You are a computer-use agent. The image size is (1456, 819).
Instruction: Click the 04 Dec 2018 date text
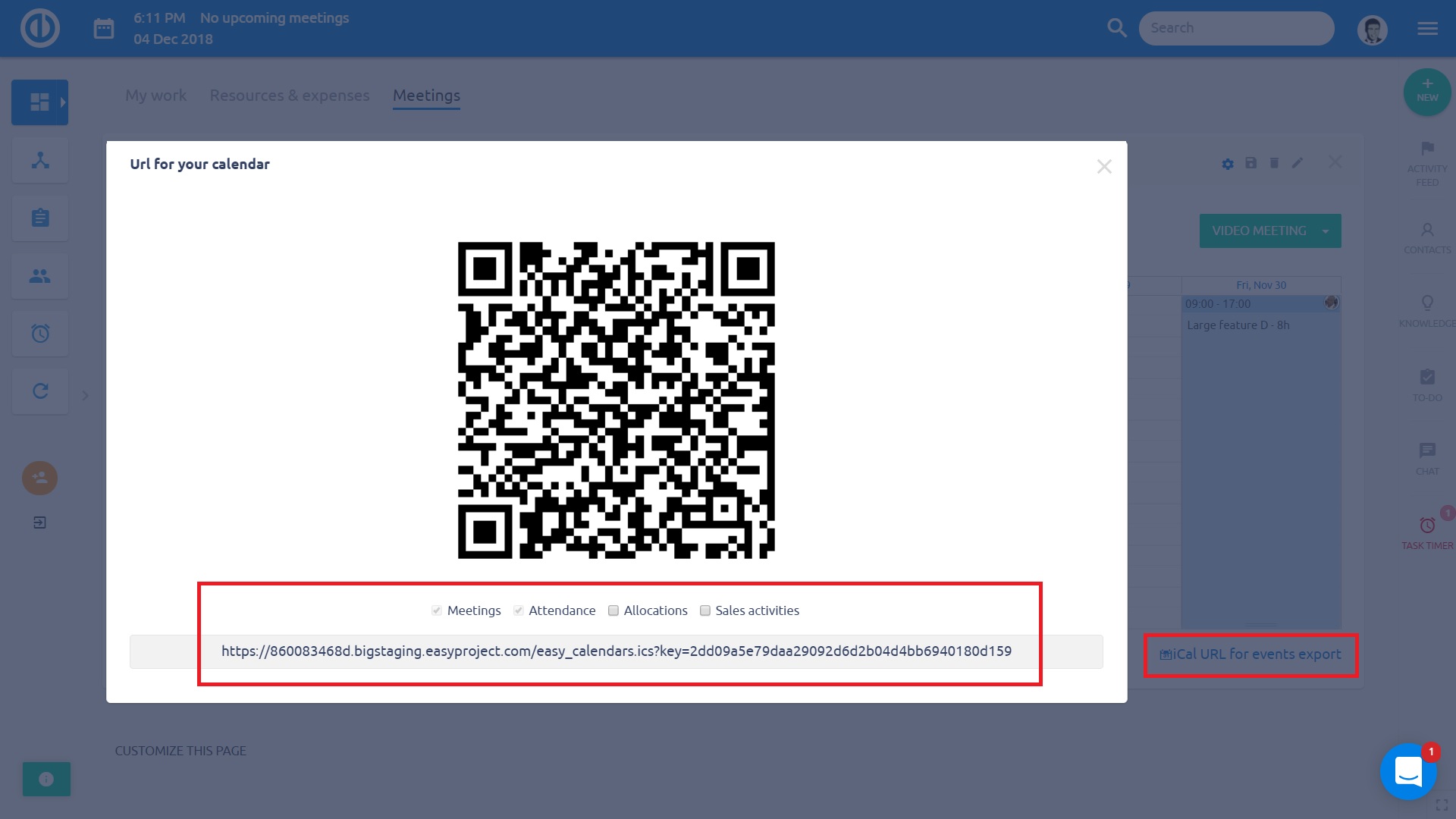pos(173,39)
